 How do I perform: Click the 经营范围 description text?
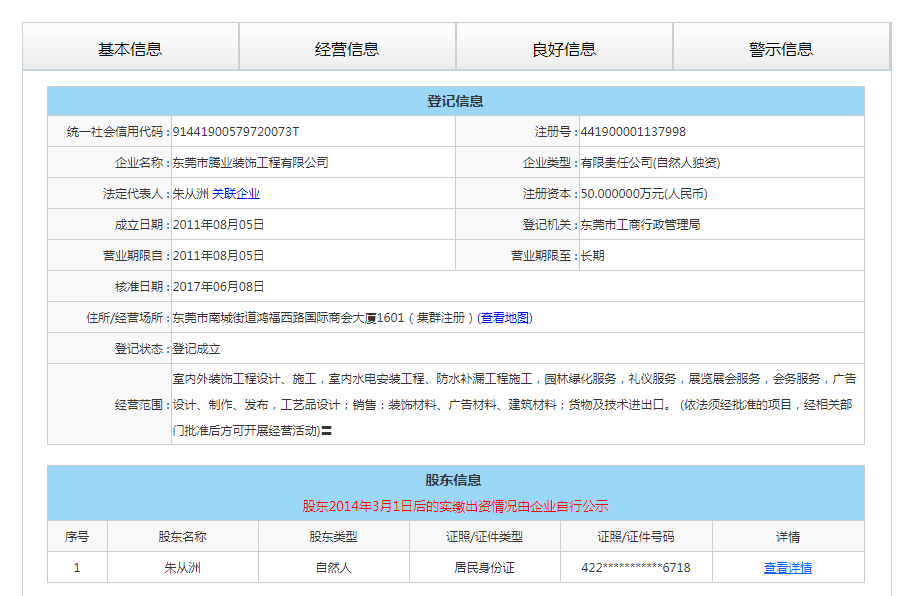[514, 404]
